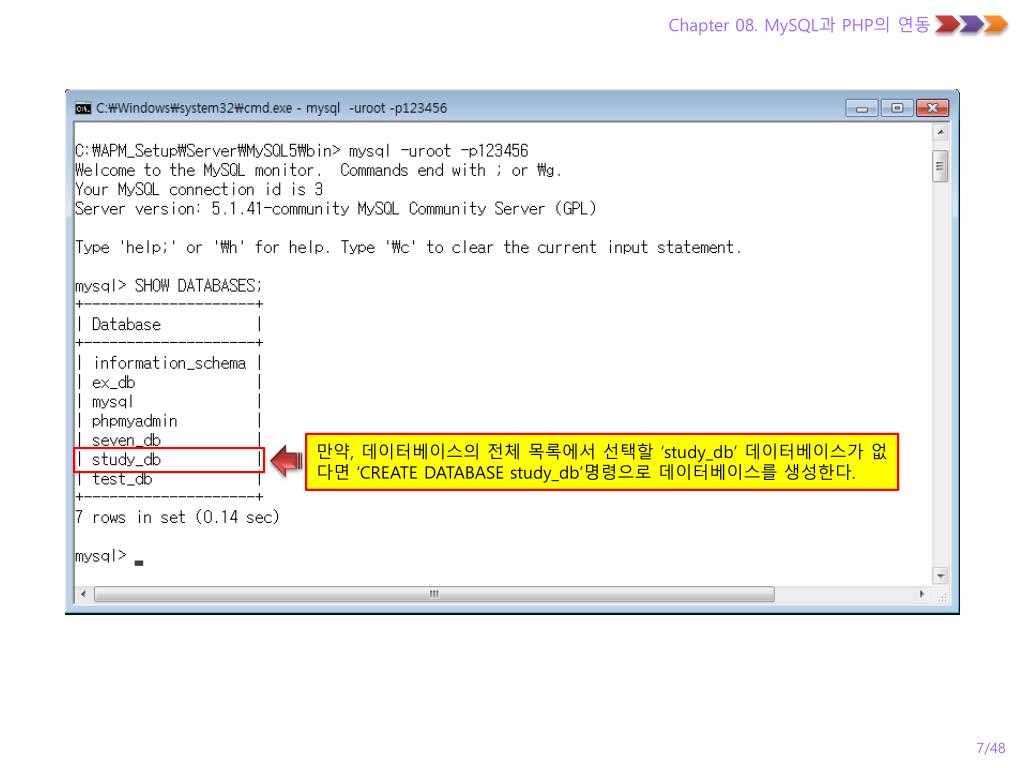The width and height of the screenshot is (1024, 768).
Task: Click the vertical scrollbar thumb
Action: 940,167
